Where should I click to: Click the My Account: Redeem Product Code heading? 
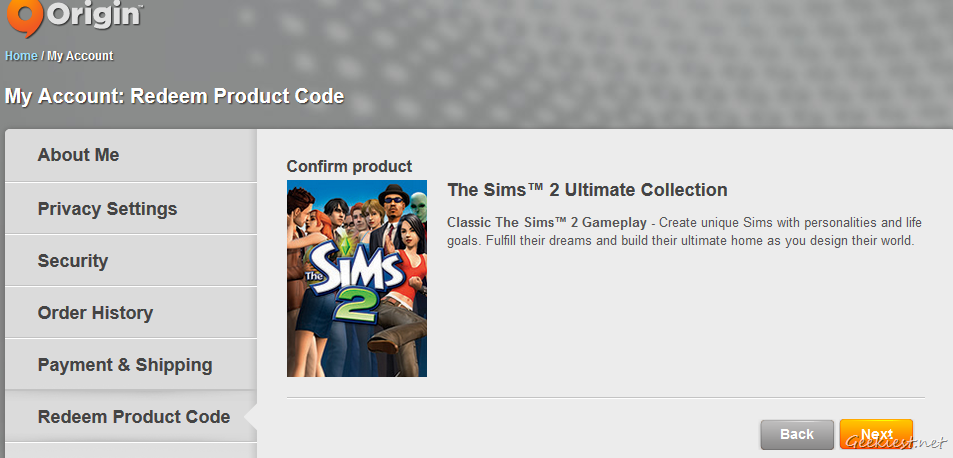tap(175, 97)
